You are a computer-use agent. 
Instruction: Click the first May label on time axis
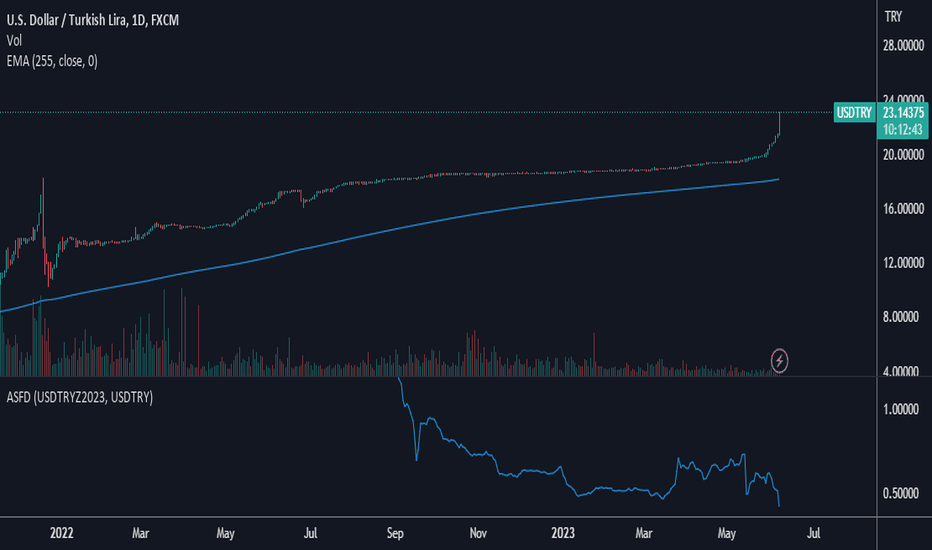(225, 533)
